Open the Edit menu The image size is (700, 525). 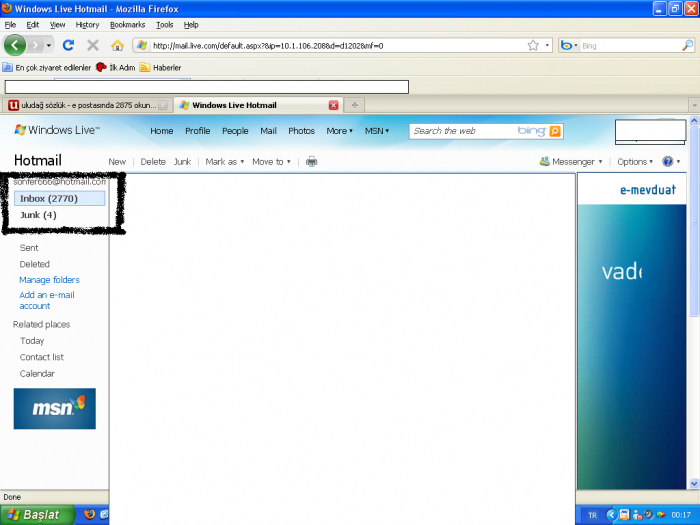[x=33, y=25]
